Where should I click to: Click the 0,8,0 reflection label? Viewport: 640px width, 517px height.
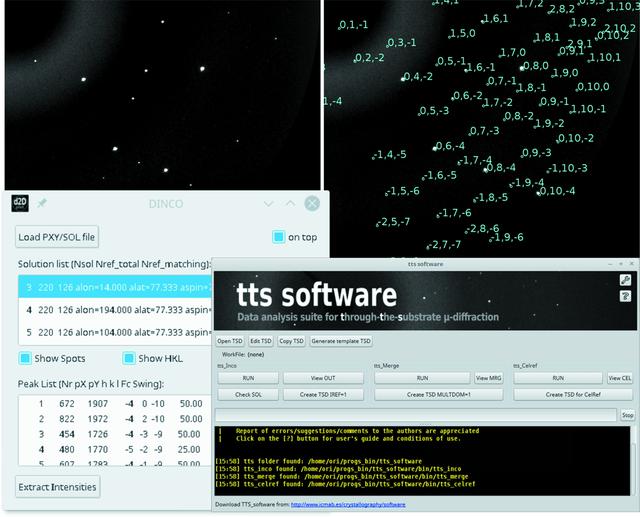click(x=536, y=66)
